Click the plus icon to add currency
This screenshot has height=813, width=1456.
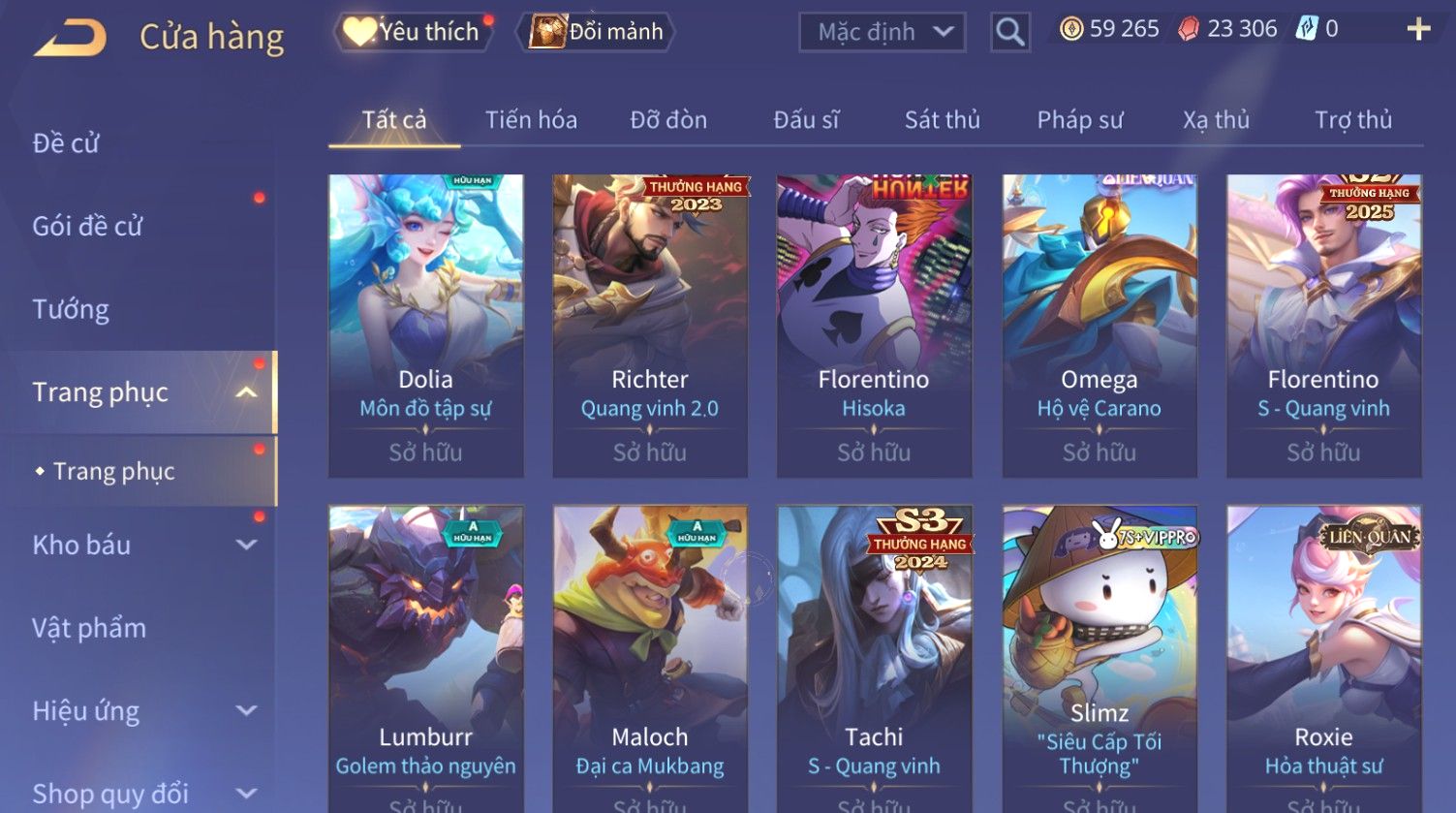[1418, 29]
